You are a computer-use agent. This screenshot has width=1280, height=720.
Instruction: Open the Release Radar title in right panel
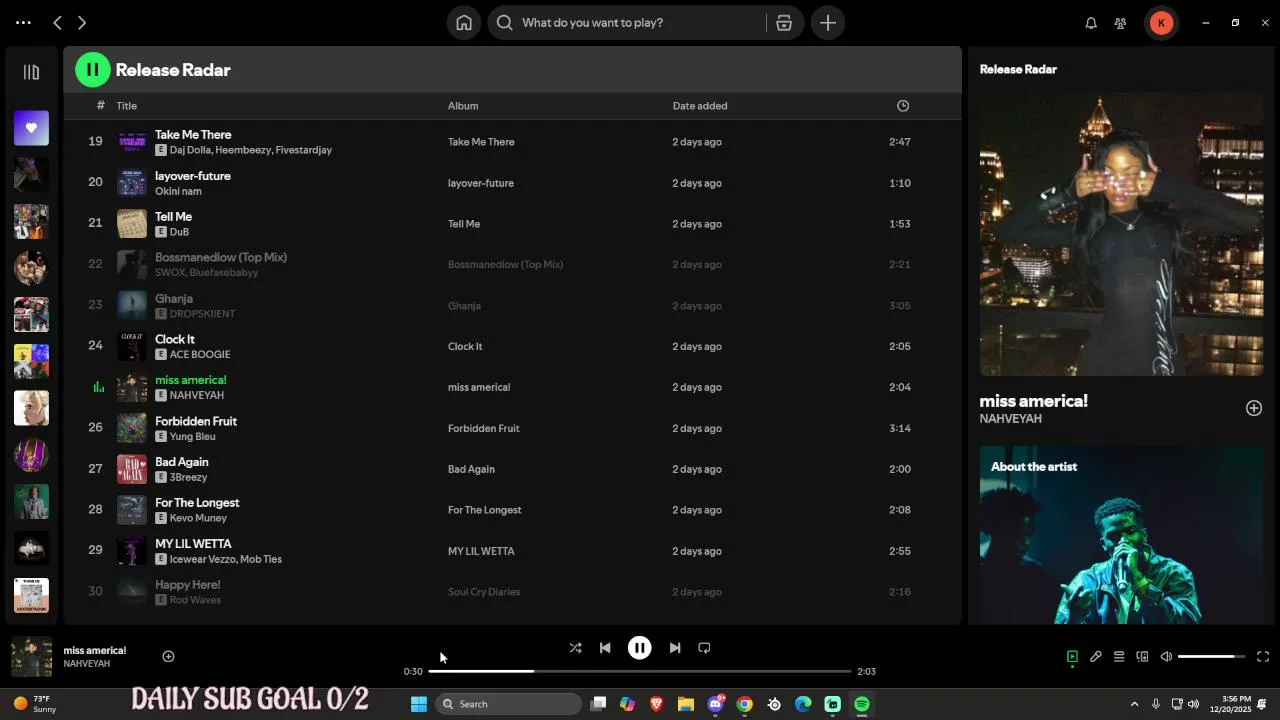point(1018,69)
